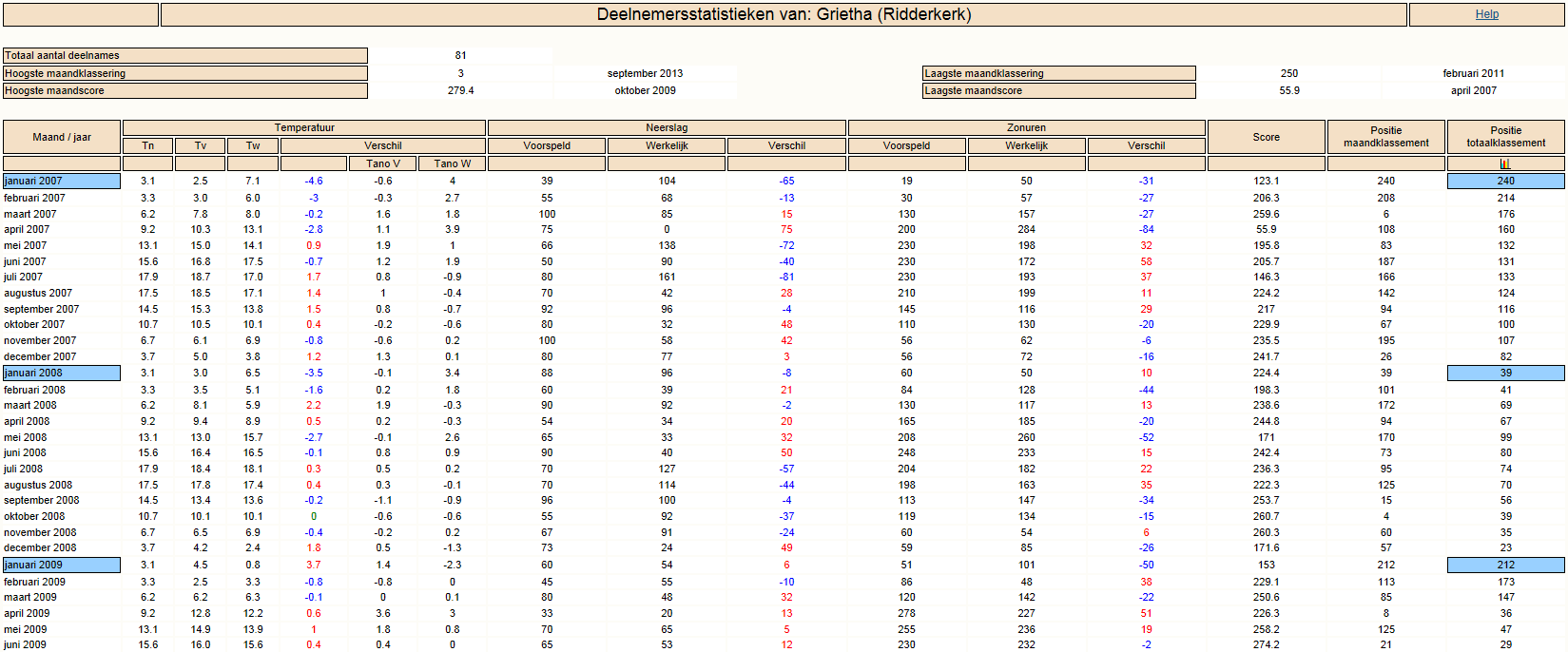Click the Totaal aantal deelnames label
Image resolution: width=1568 pixels, height=652 pixels.
[185, 55]
